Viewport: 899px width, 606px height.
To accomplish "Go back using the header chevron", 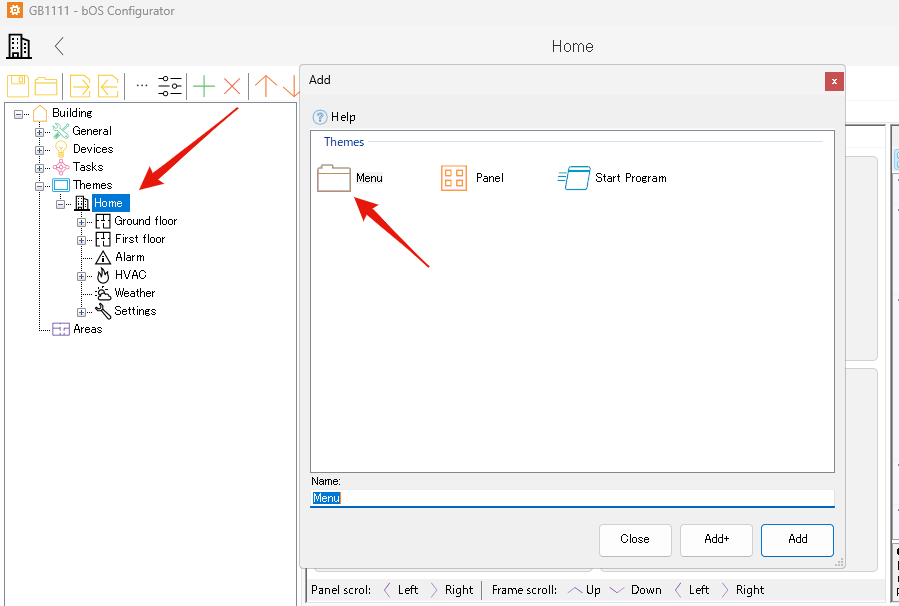I will pos(59,46).
